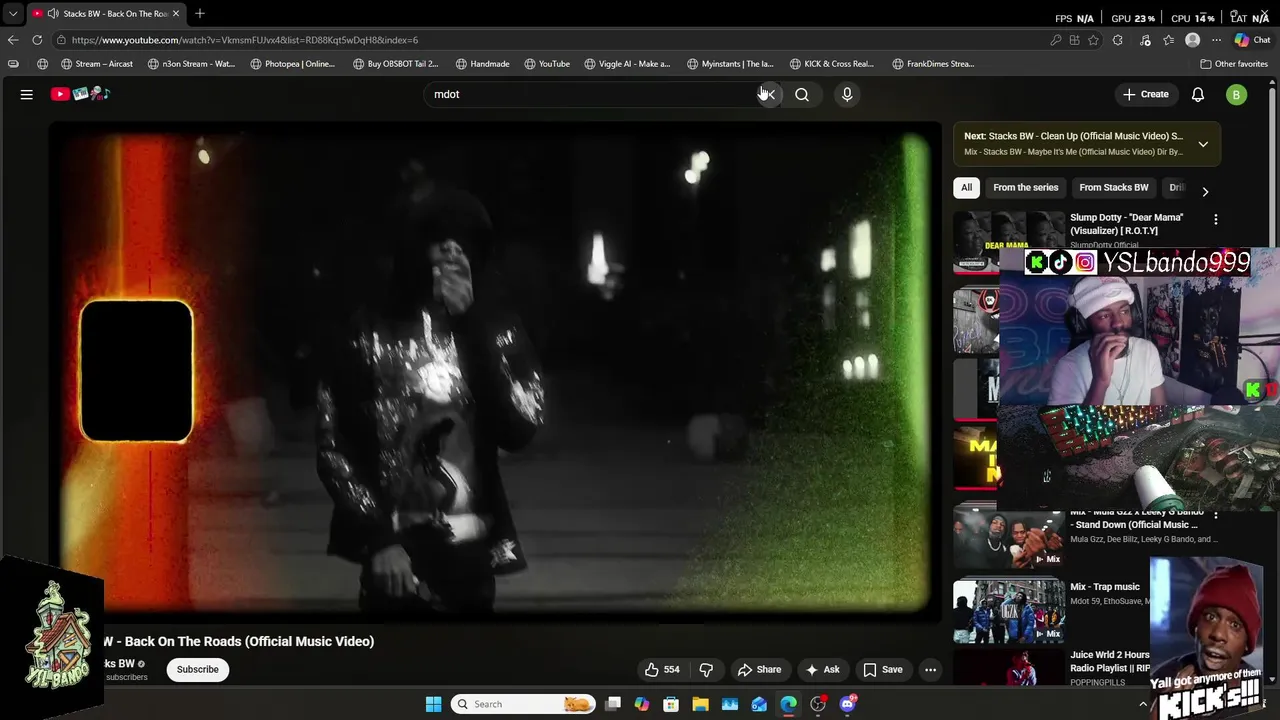The width and height of the screenshot is (1280, 720).
Task: Open Discord from the taskbar
Action: (848, 704)
